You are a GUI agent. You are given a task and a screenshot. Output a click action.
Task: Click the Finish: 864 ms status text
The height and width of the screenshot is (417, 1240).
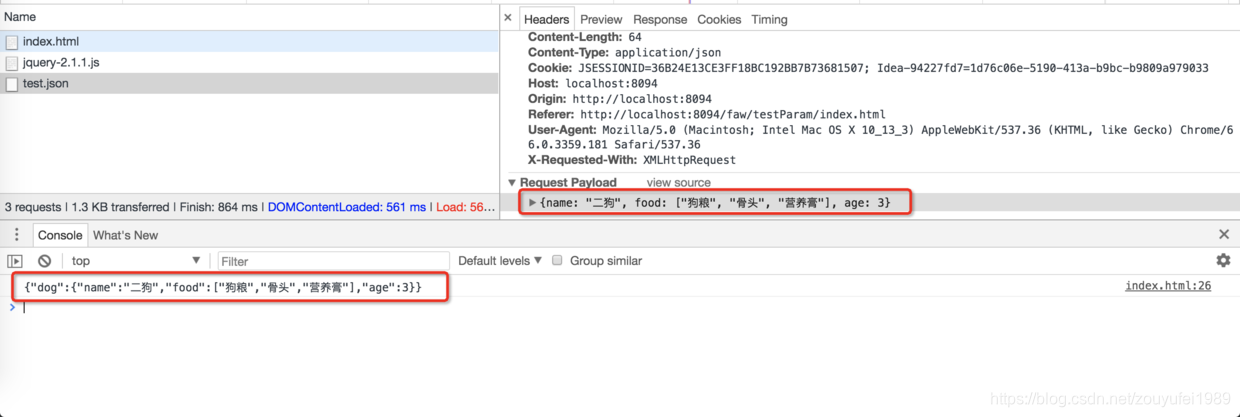[217, 207]
